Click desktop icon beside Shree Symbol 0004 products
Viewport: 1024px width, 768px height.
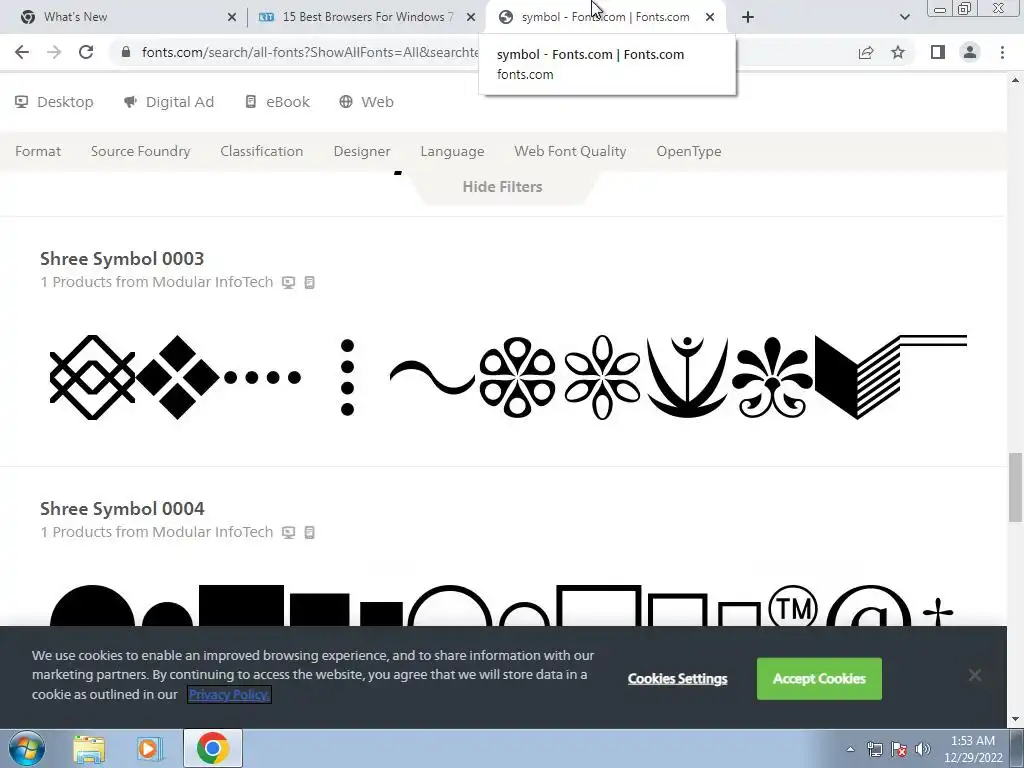click(289, 533)
